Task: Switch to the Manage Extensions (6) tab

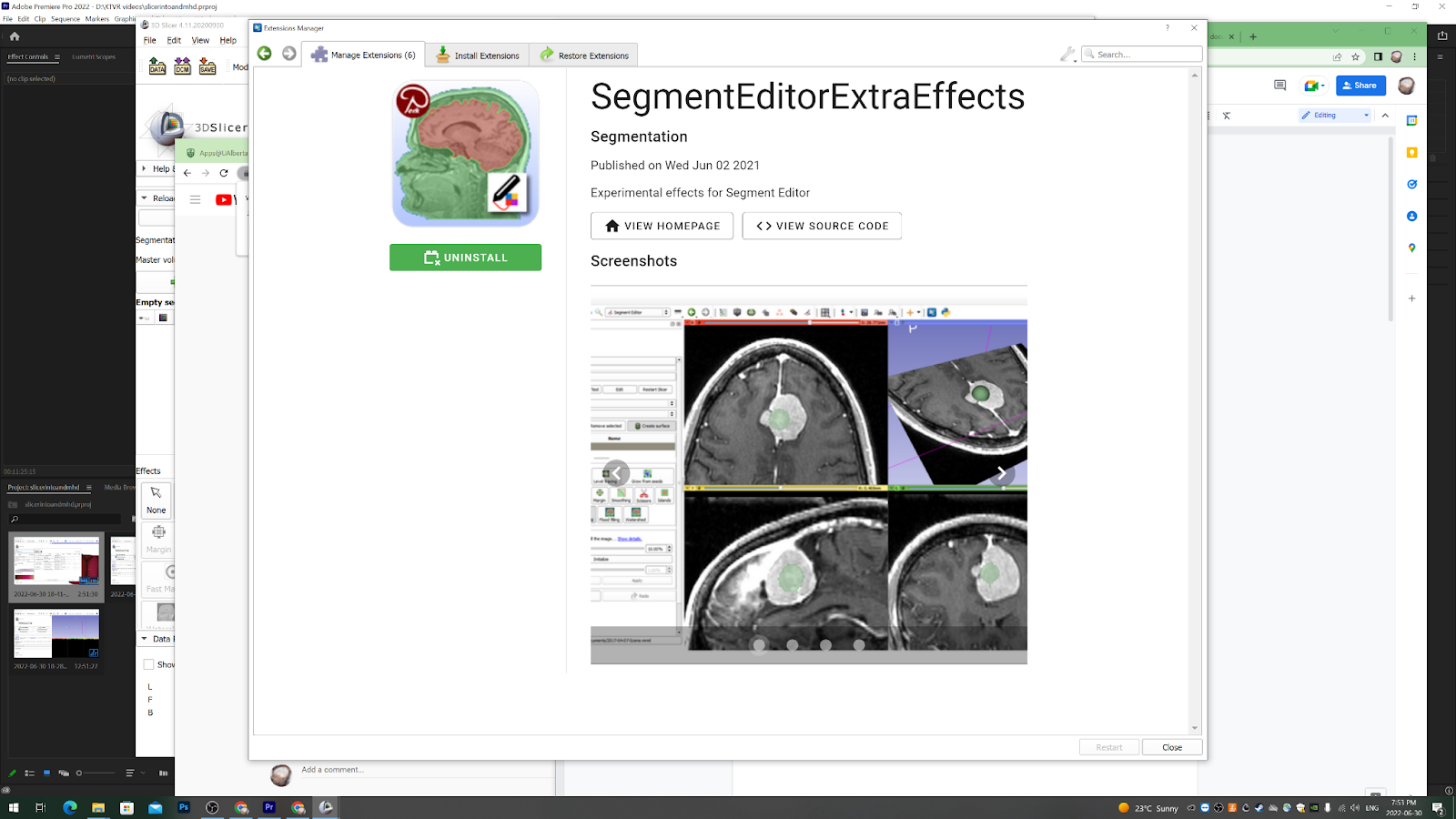Action: 364,55
